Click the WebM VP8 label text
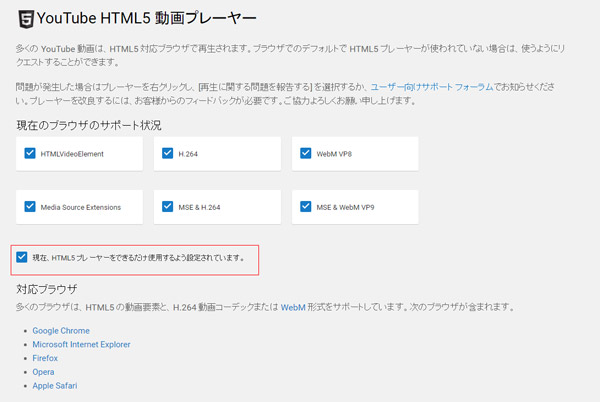600x402 pixels. 334,154
